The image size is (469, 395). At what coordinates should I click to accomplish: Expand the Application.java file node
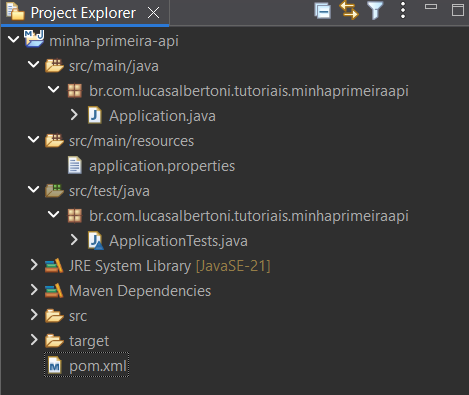coord(74,115)
